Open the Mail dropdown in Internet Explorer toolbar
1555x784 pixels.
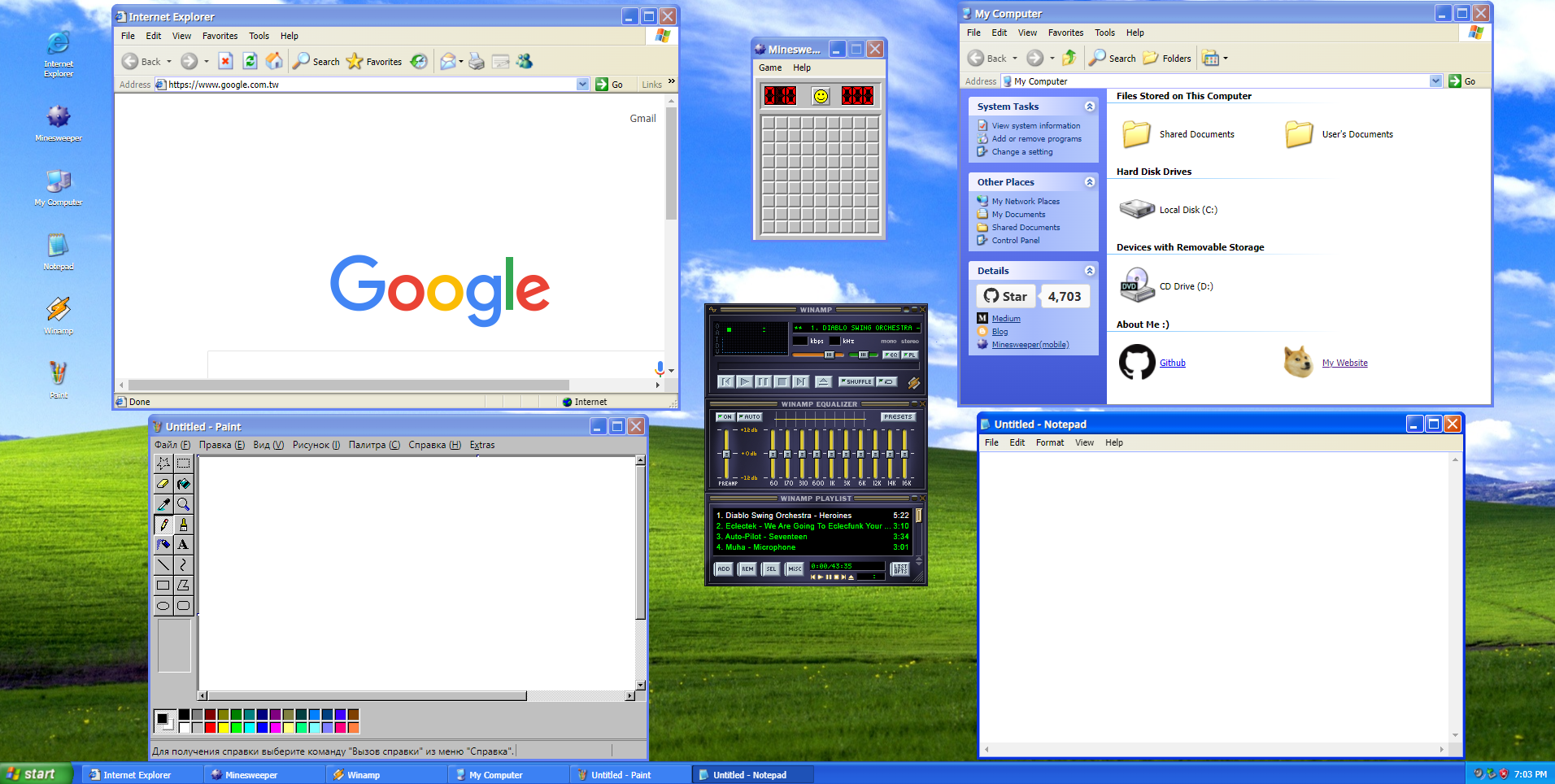[461, 61]
